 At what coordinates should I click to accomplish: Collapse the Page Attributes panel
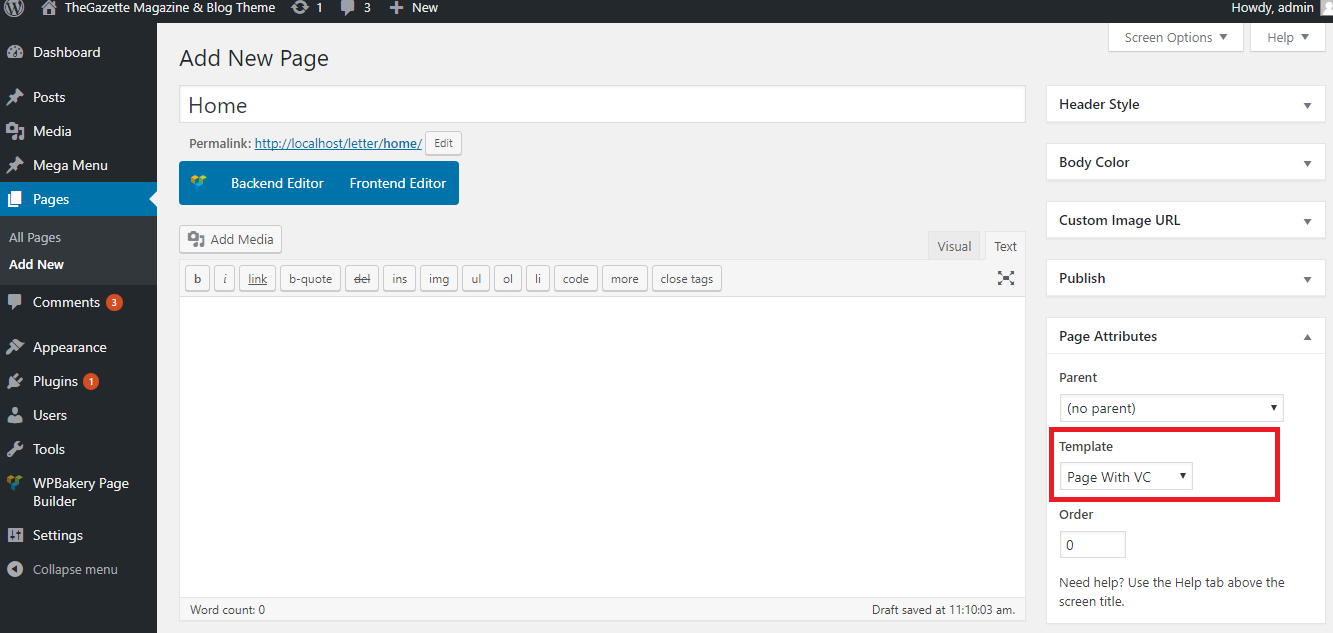click(1307, 337)
